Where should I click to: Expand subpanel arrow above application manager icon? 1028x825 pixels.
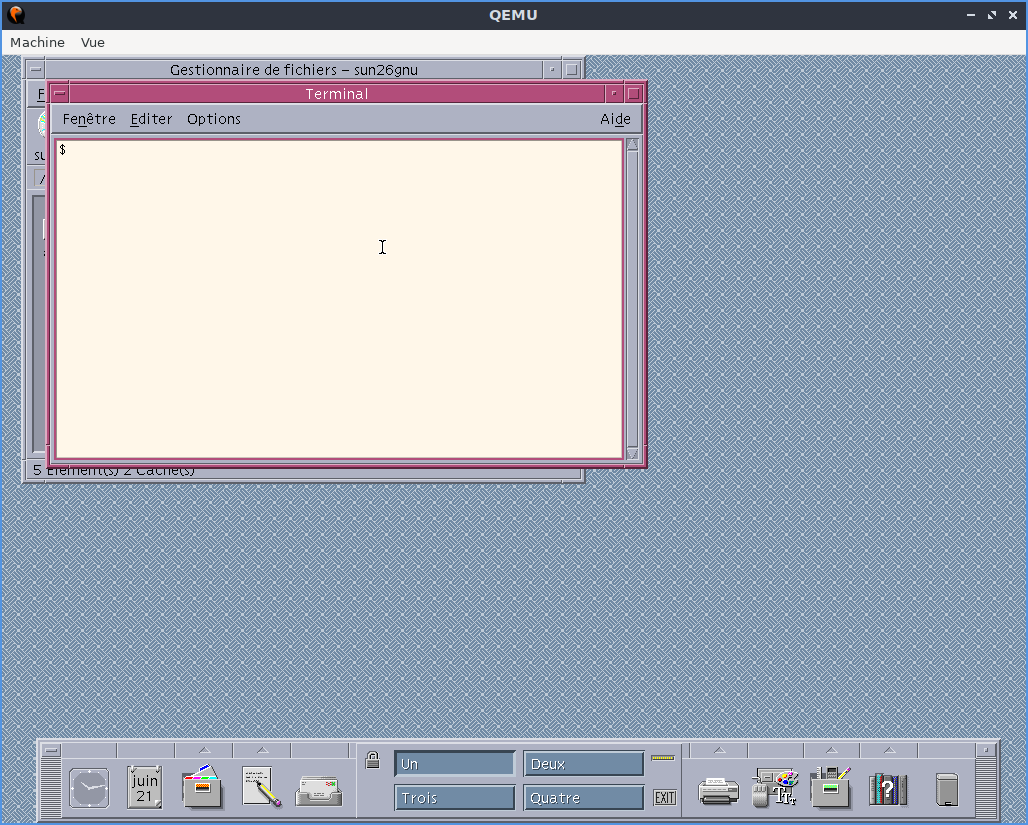(x=831, y=750)
